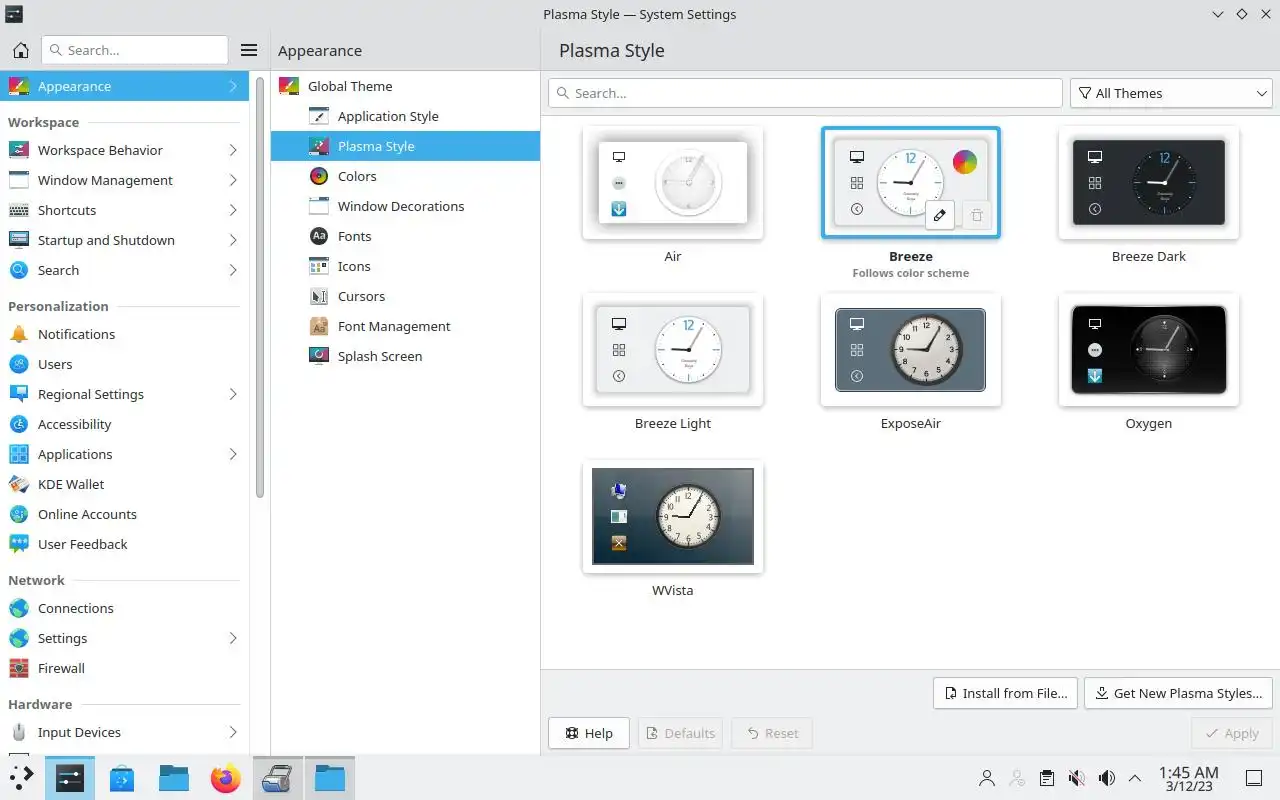Open the hamburger menu beside sidebar search
The width and height of the screenshot is (1280, 800).
tap(249, 50)
